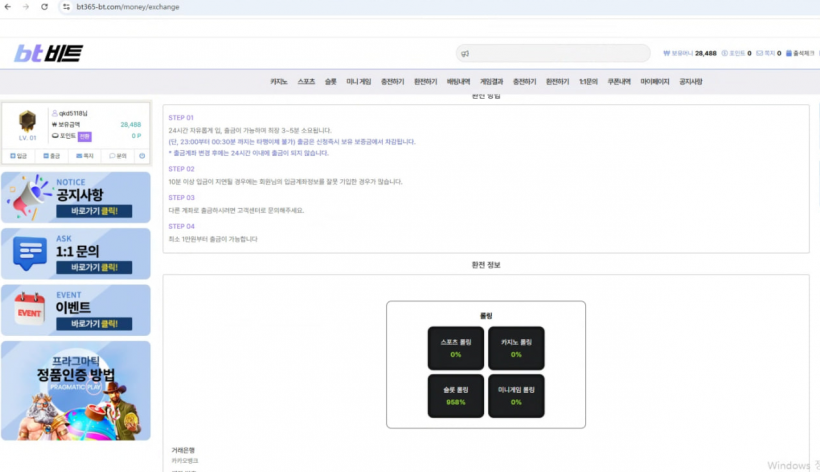Open 마이페이지 in the navigation menu
This screenshot has width=820, height=472.
pos(654,82)
